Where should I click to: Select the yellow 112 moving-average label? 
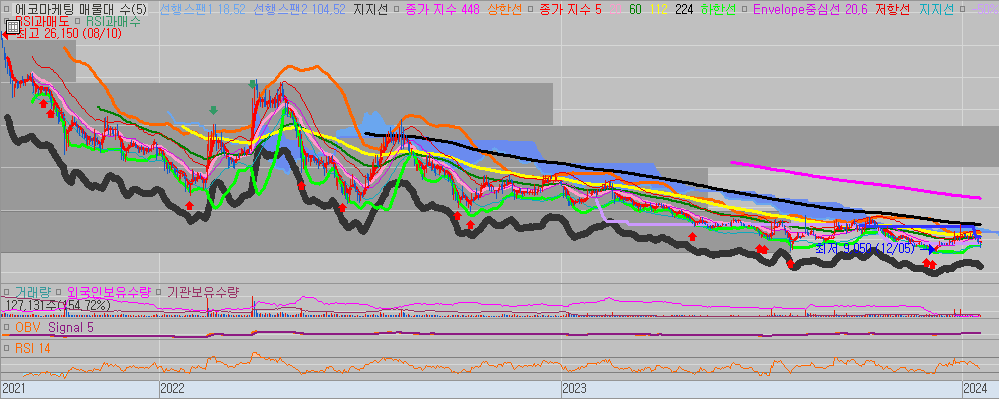[659, 10]
